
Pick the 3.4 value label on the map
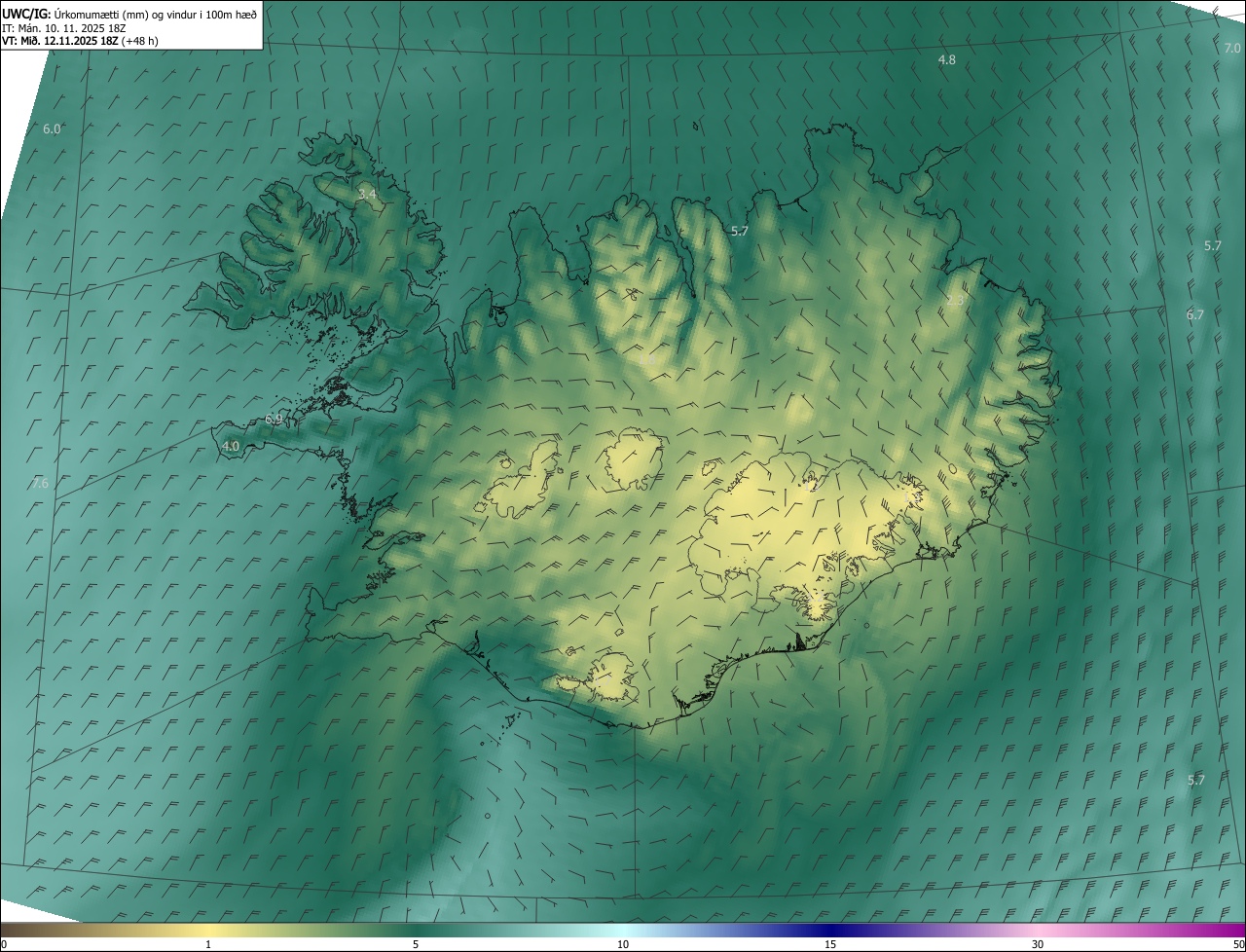[x=366, y=195]
